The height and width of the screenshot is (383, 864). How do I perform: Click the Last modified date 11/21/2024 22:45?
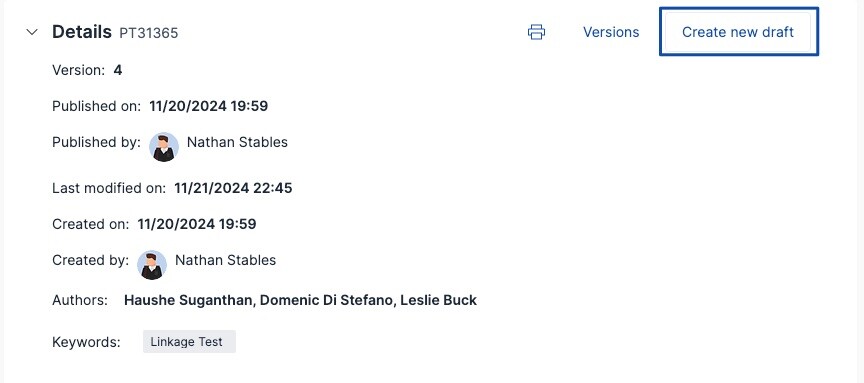pos(233,188)
